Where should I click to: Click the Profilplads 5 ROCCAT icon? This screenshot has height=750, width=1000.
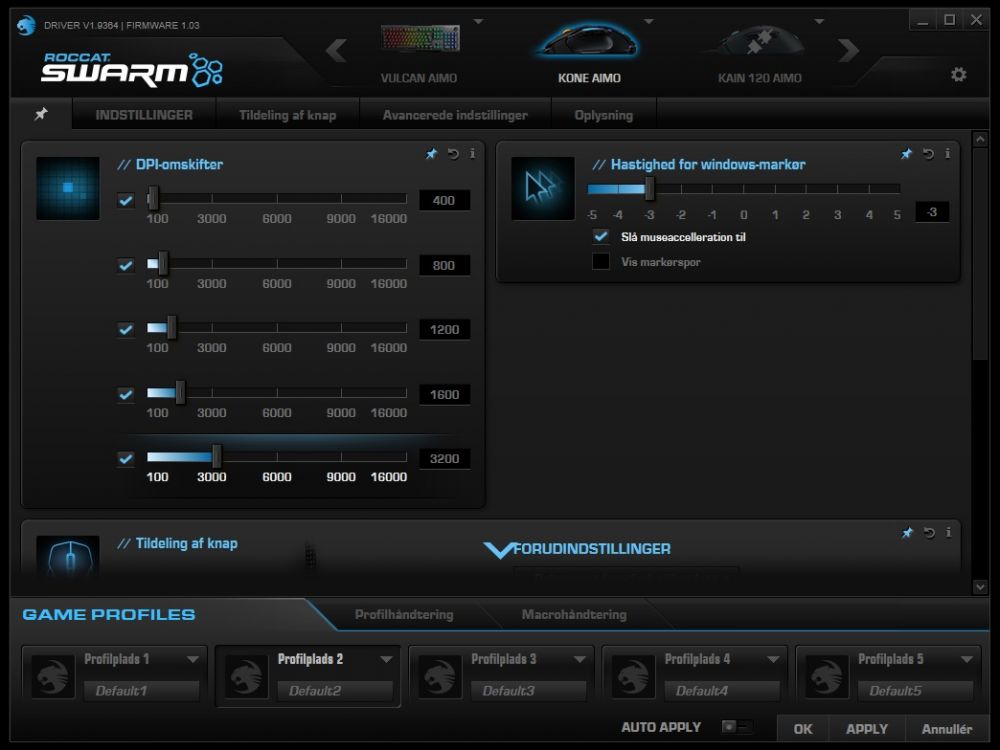tap(827, 675)
